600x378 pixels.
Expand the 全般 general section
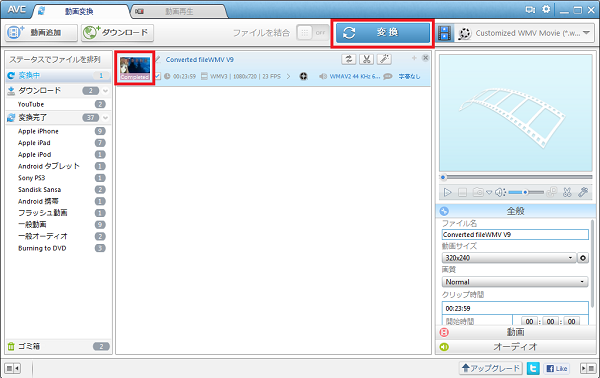click(x=515, y=211)
